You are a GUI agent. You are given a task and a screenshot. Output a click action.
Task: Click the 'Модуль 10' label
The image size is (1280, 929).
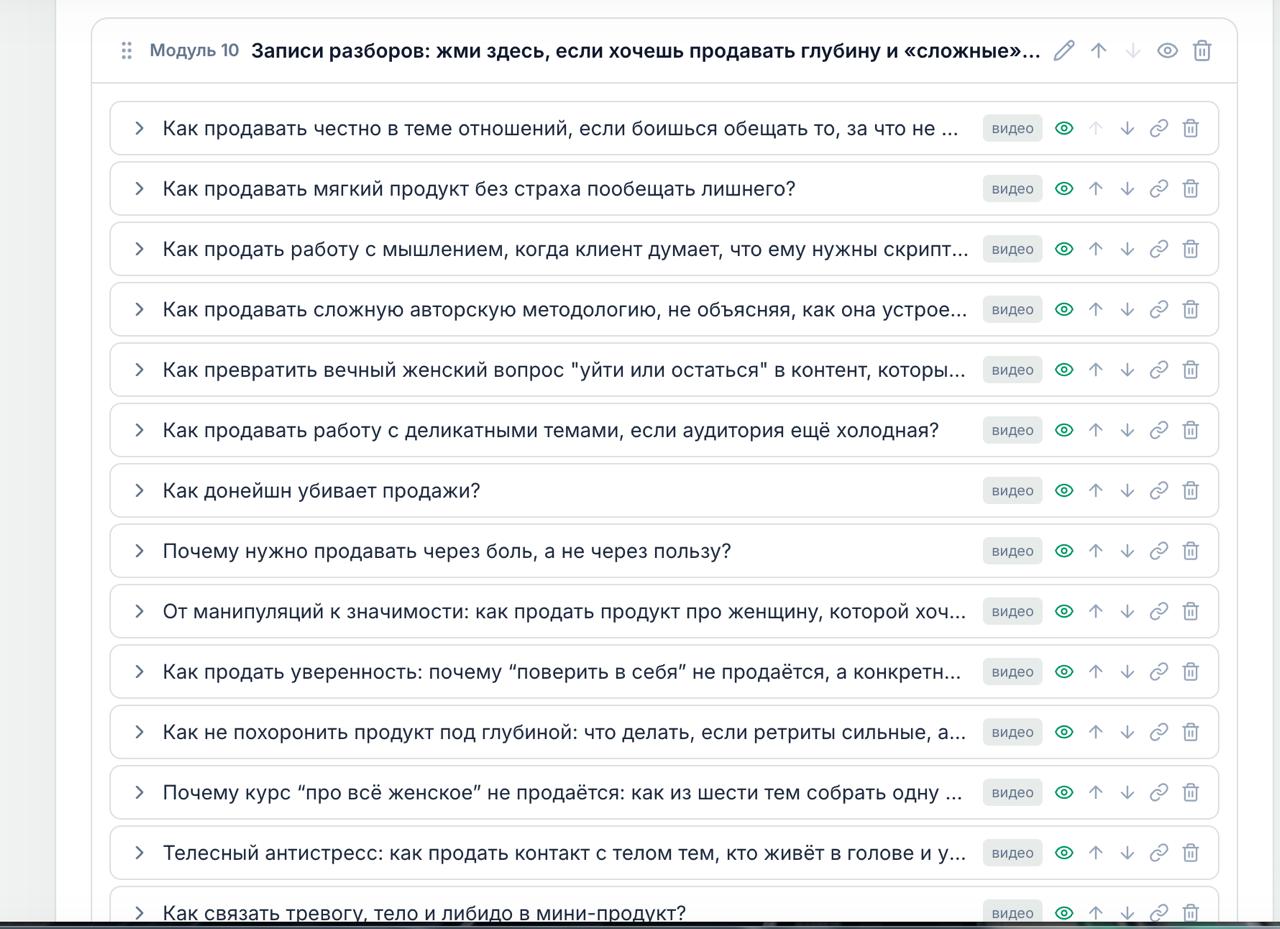pos(194,50)
